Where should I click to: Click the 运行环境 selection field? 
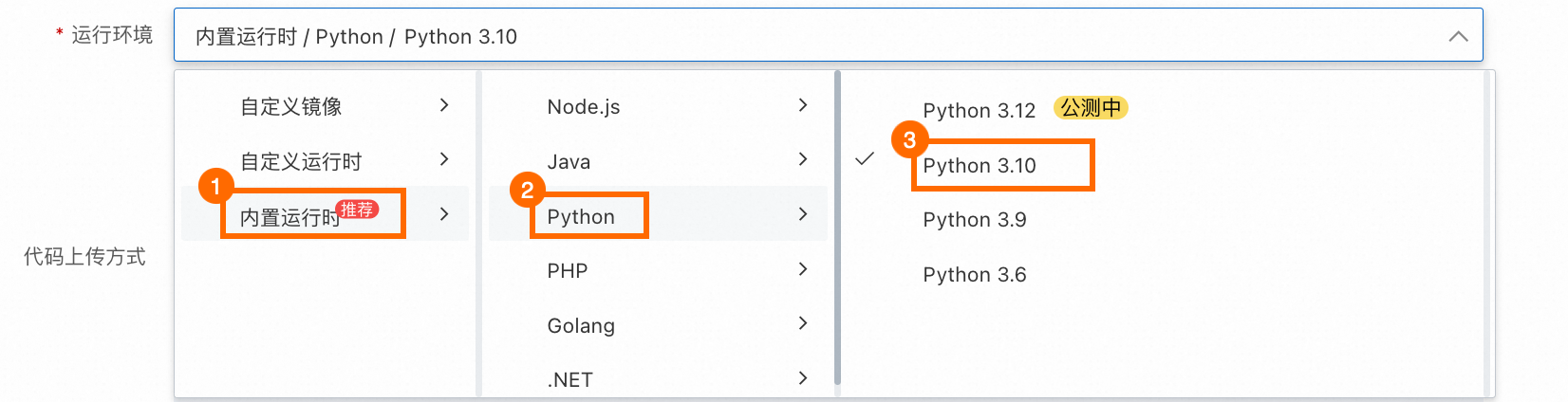coord(816,36)
